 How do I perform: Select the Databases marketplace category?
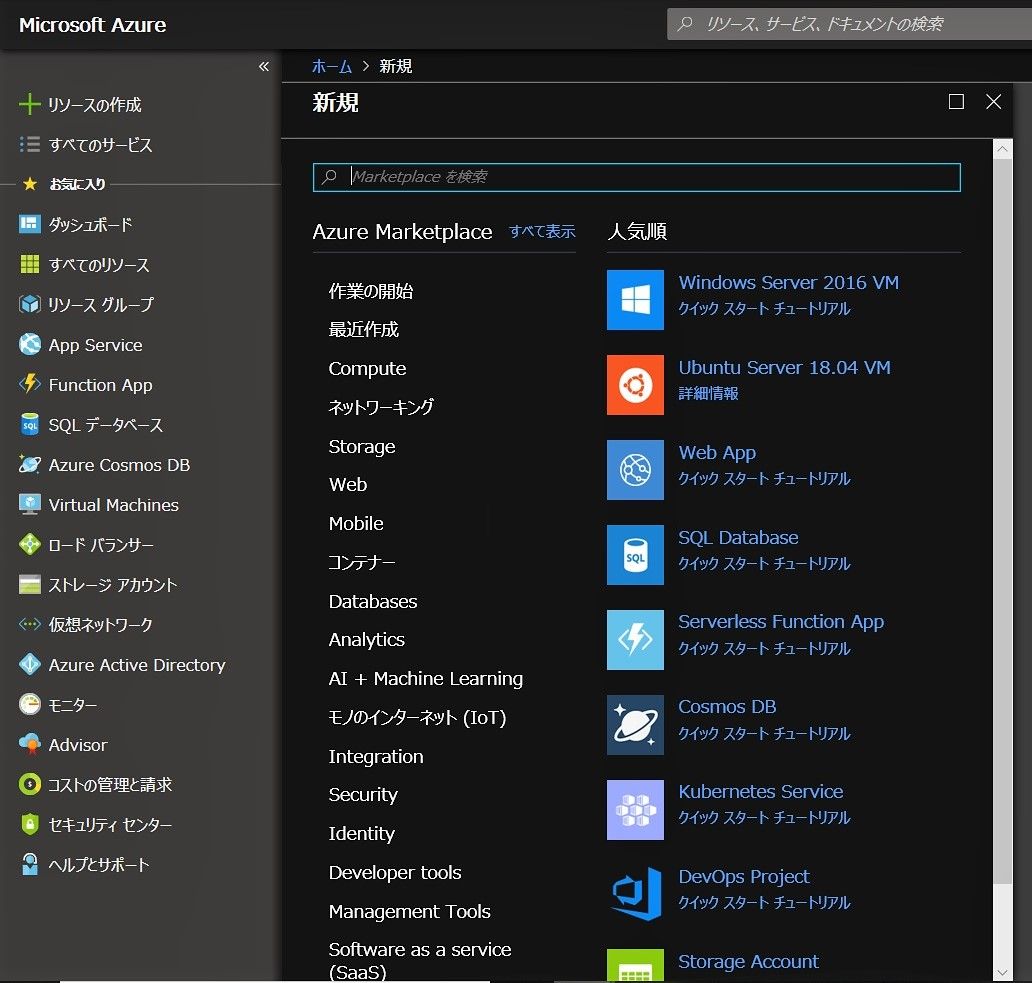[x=373, y=601]
